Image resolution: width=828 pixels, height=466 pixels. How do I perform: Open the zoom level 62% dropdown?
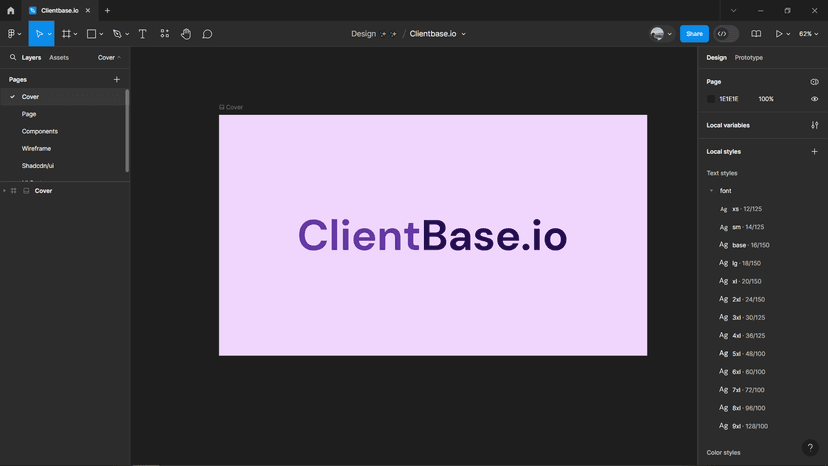[808, 34]
